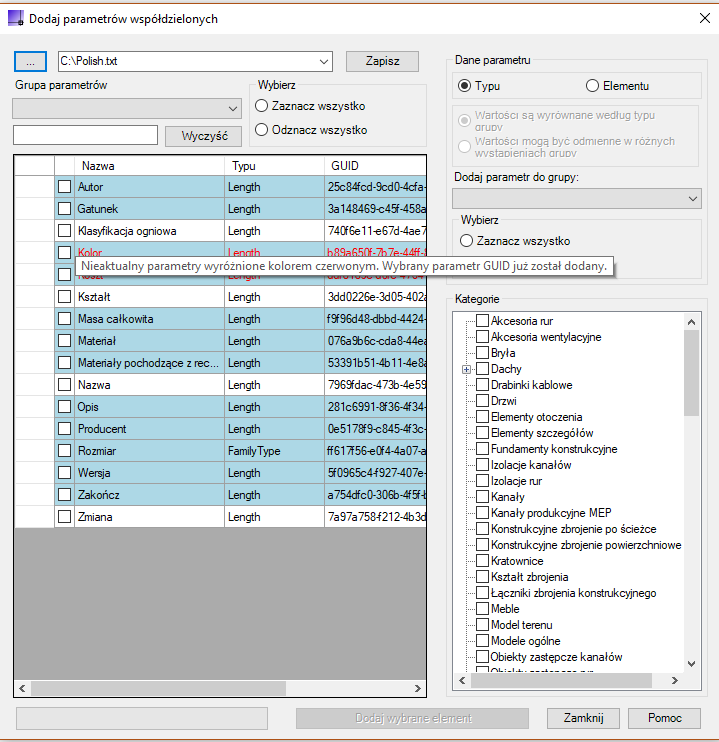The width and height of the screenshot is (719, 742).
Task: Select the Elementu radio button
Action: click(x=592, y=86)
